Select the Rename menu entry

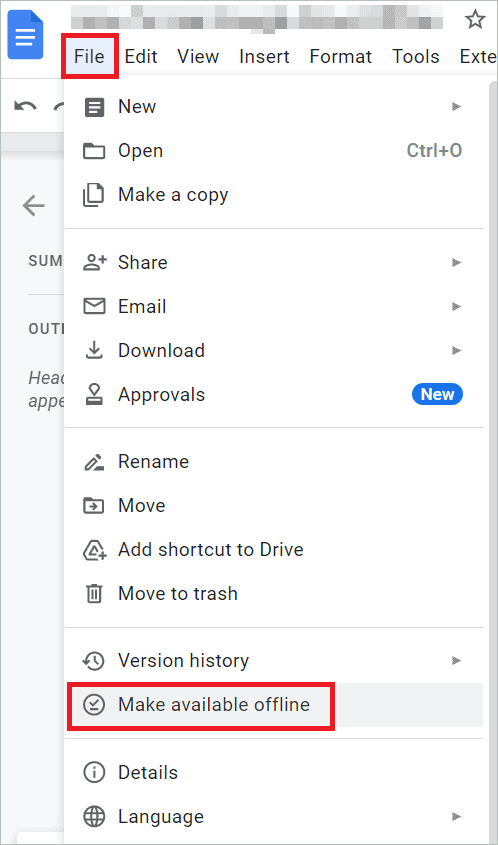[x=274, y=462]
